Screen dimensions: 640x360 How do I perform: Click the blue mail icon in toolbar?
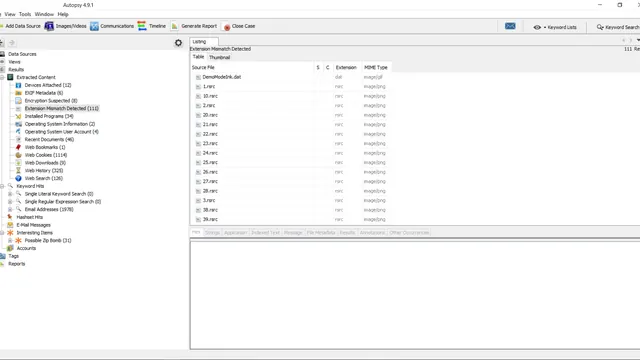[510, 26]
